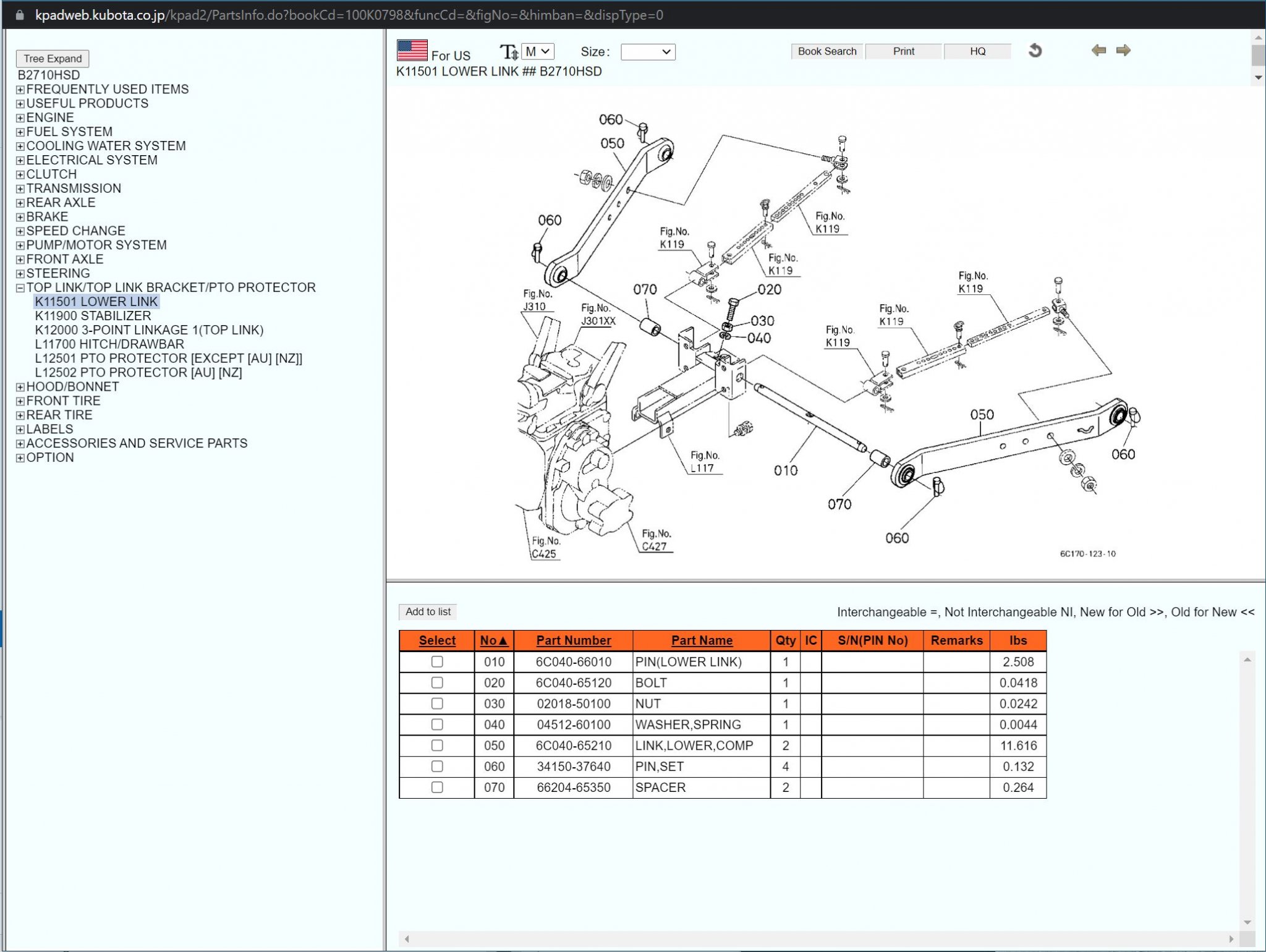The image size is (1266, 952).
Task: Sort the table by Part Number
Action: 572,640
